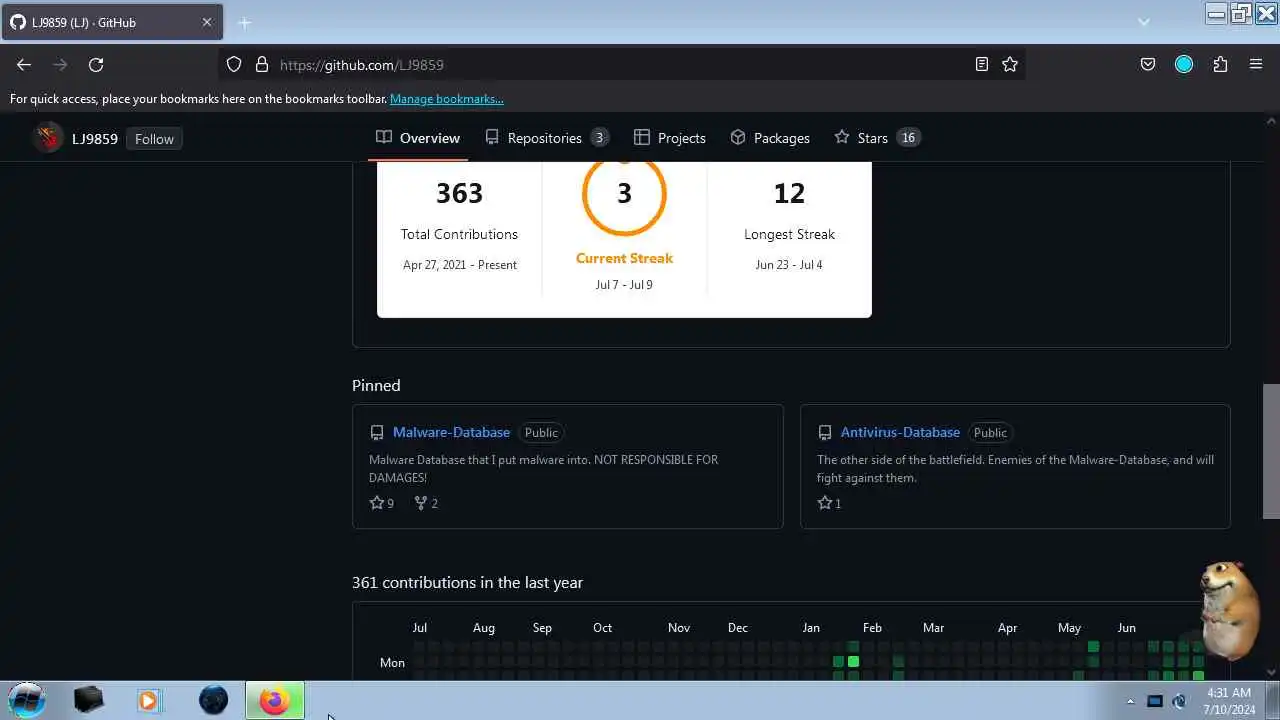Show hidden system tray icons arrow
This screenshot has height=720, width=1280.
click(x=1131, y=702)
